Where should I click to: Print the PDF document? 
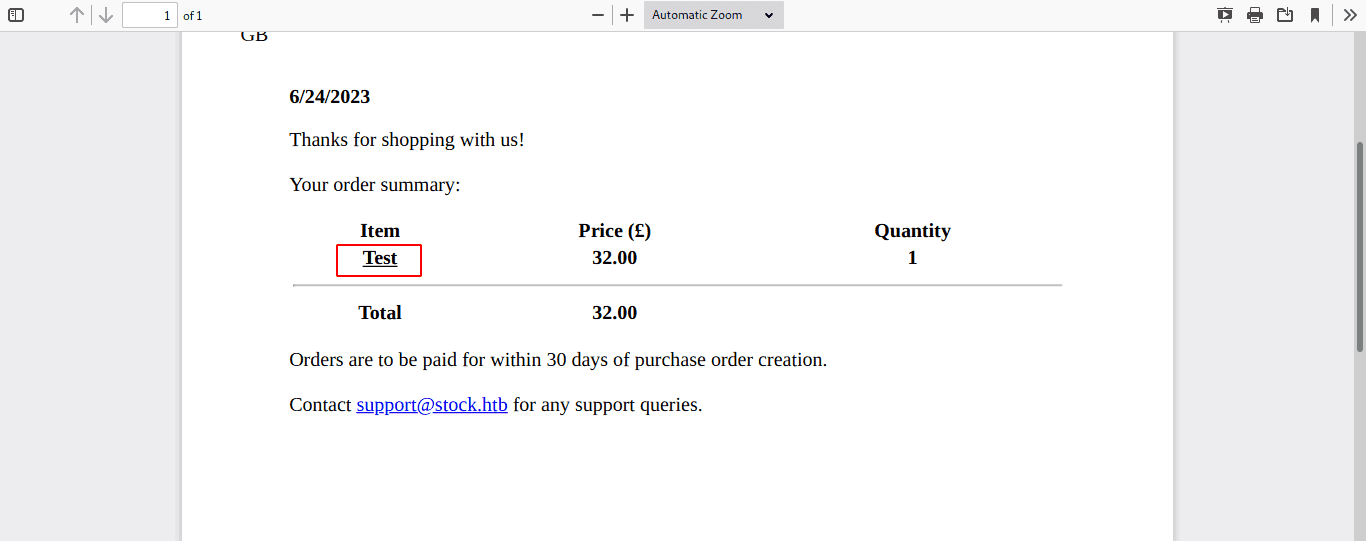pos(1255,15)
